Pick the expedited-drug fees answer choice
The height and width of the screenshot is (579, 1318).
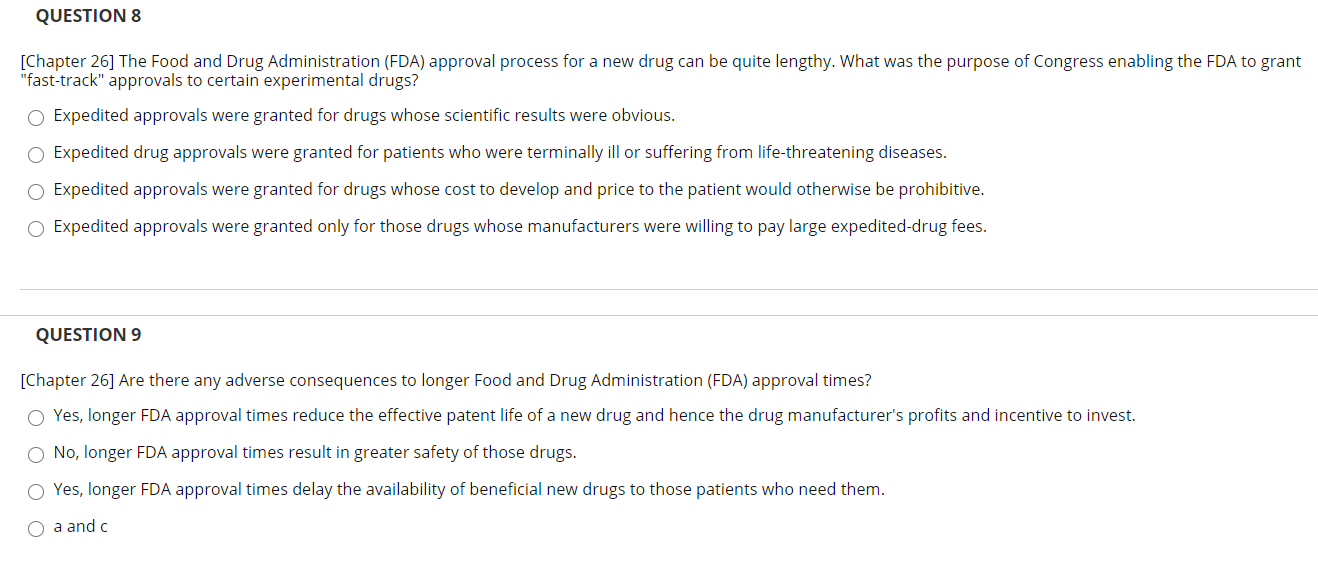(x=36, y=228)
